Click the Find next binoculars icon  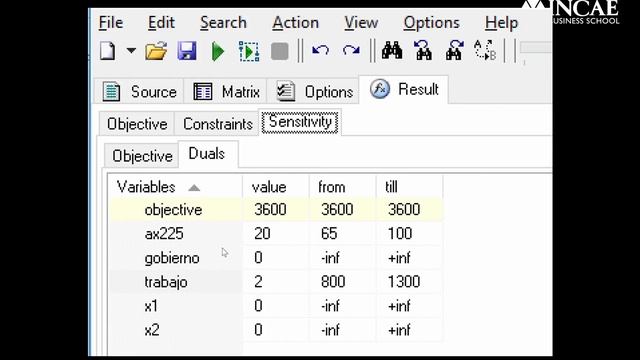pyautogui.click(x=454, y=51)
